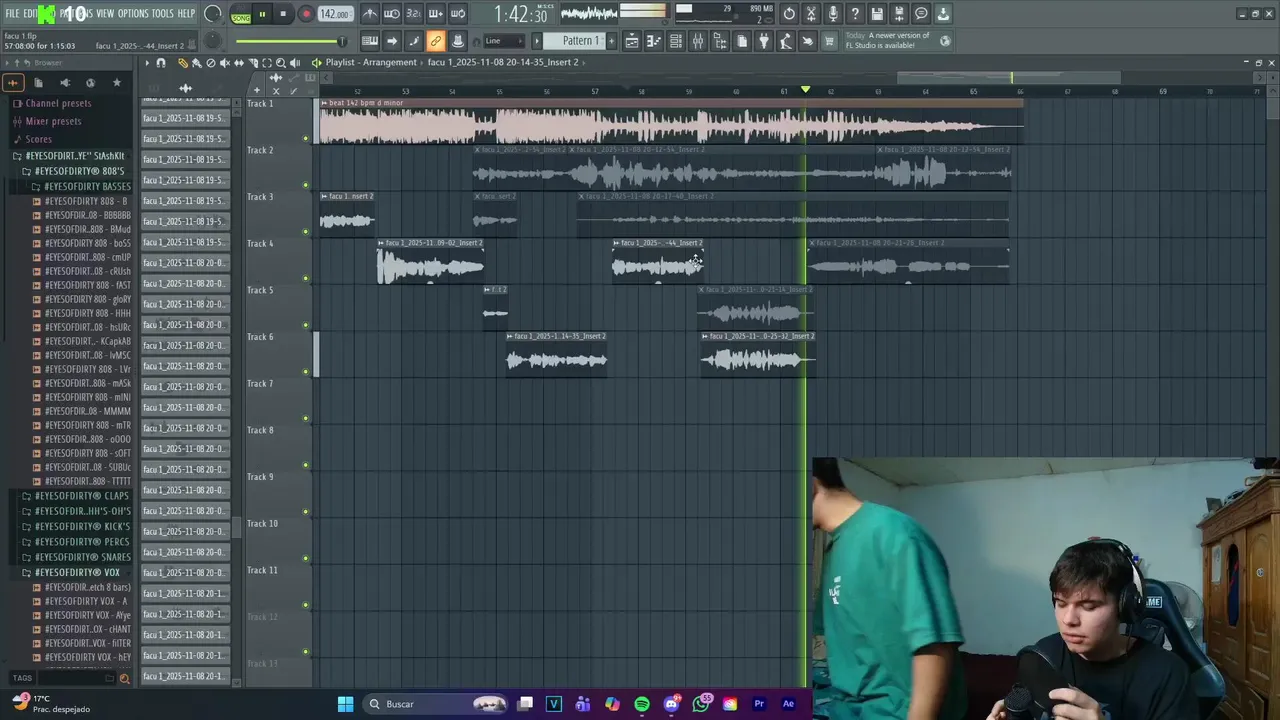
Task: Select the beat 142 bpm d minor clip
Action: coord(670,121)
